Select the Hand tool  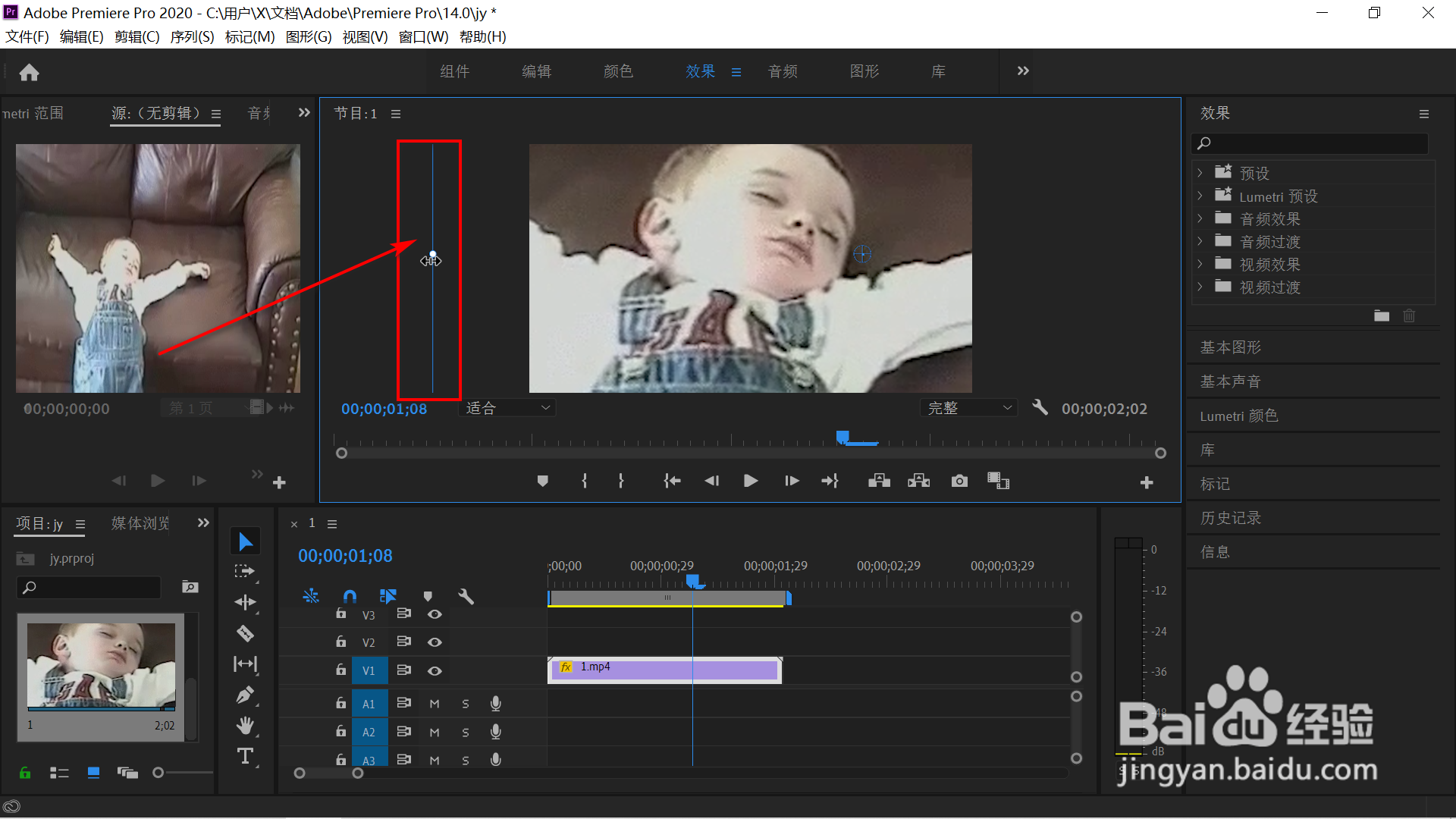pyautogui.click(x=245, y=726)
